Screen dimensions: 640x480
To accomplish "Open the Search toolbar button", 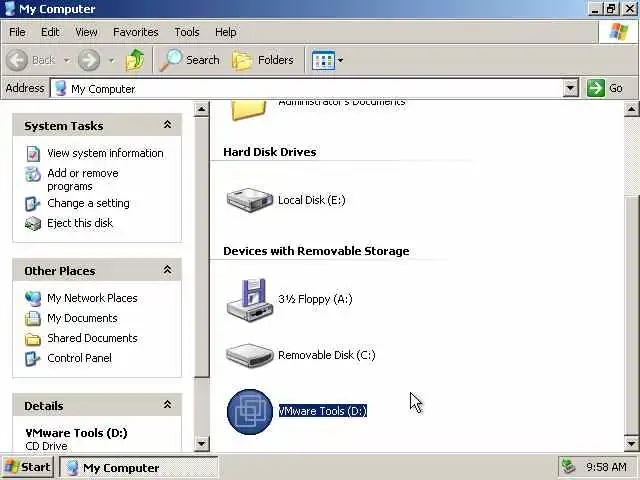I will (x=190, y=60).
